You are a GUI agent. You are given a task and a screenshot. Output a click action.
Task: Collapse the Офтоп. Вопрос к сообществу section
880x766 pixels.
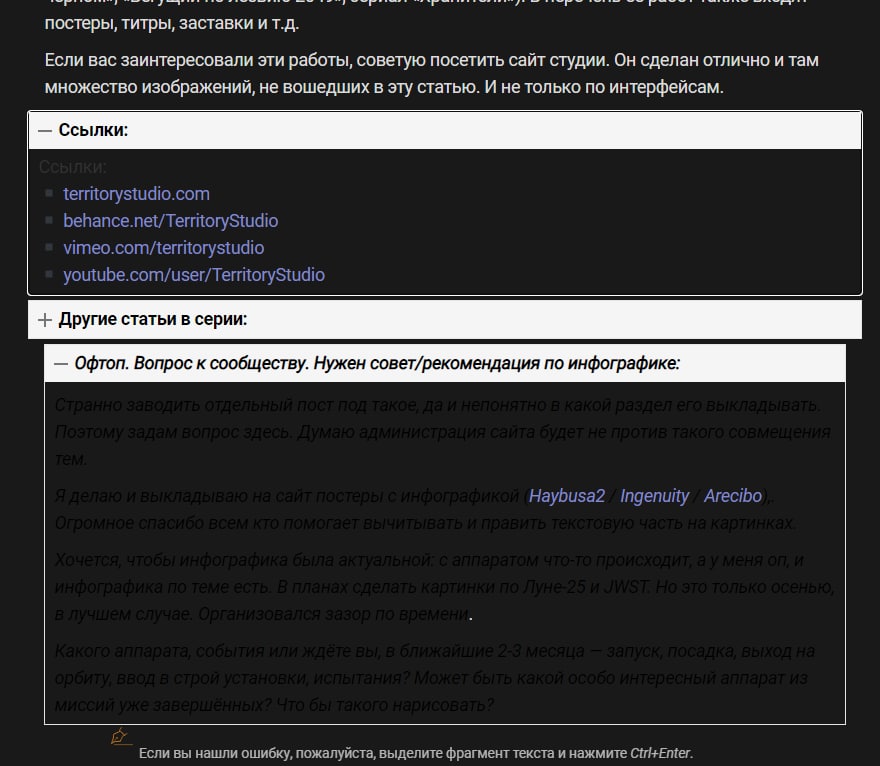[x=444, y=363]
